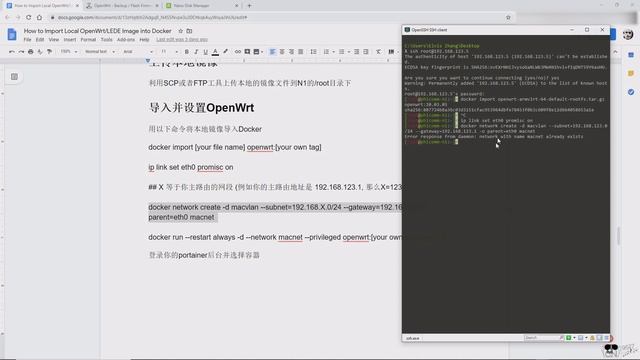Open the Google account avatar
This screenshot has width=640, height=360.
point(628,34)
